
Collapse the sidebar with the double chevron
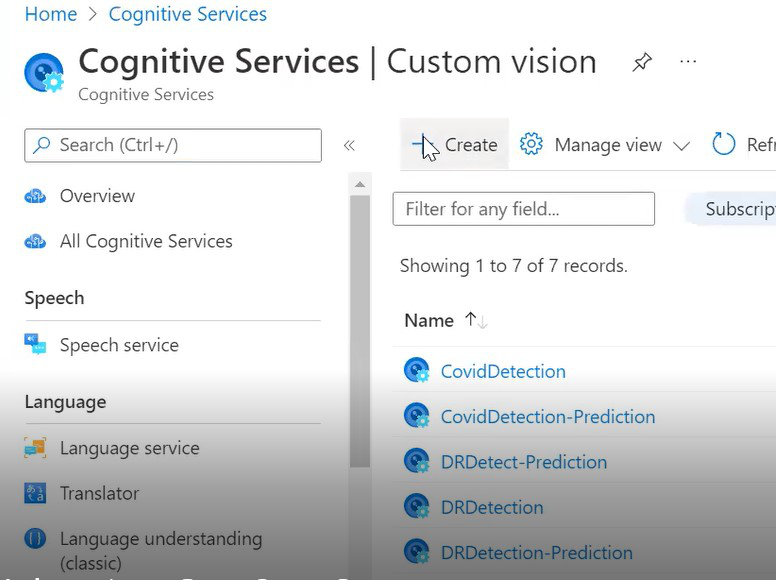pyautogui.click(x=349, y=145)
